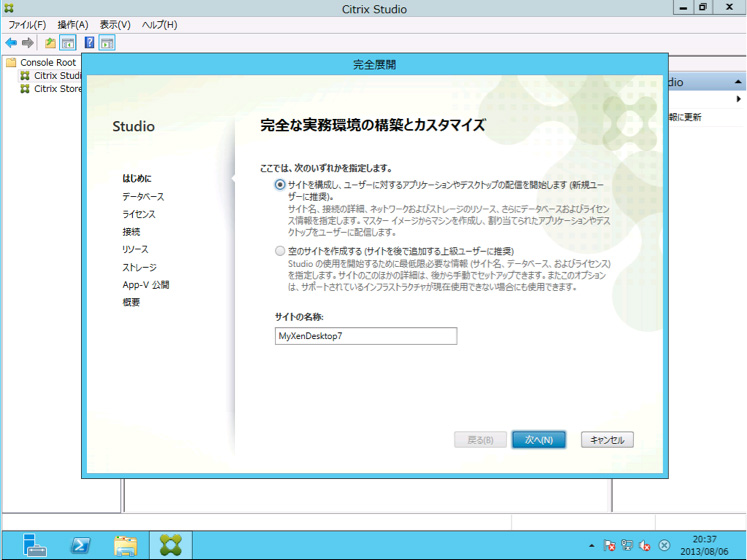
Task: Click the ライセンス step in the wizard
Action: 139,214
